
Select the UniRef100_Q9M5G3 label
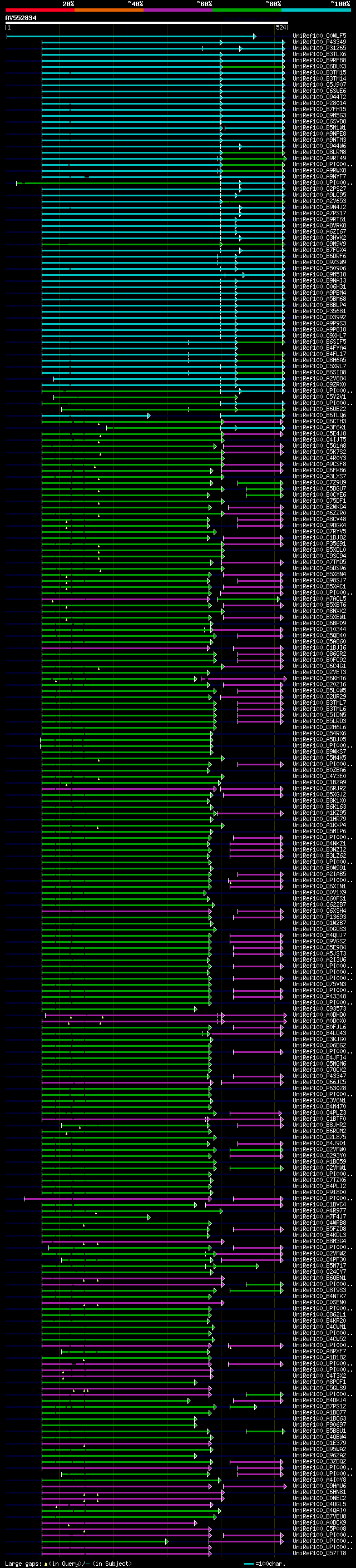319,116
